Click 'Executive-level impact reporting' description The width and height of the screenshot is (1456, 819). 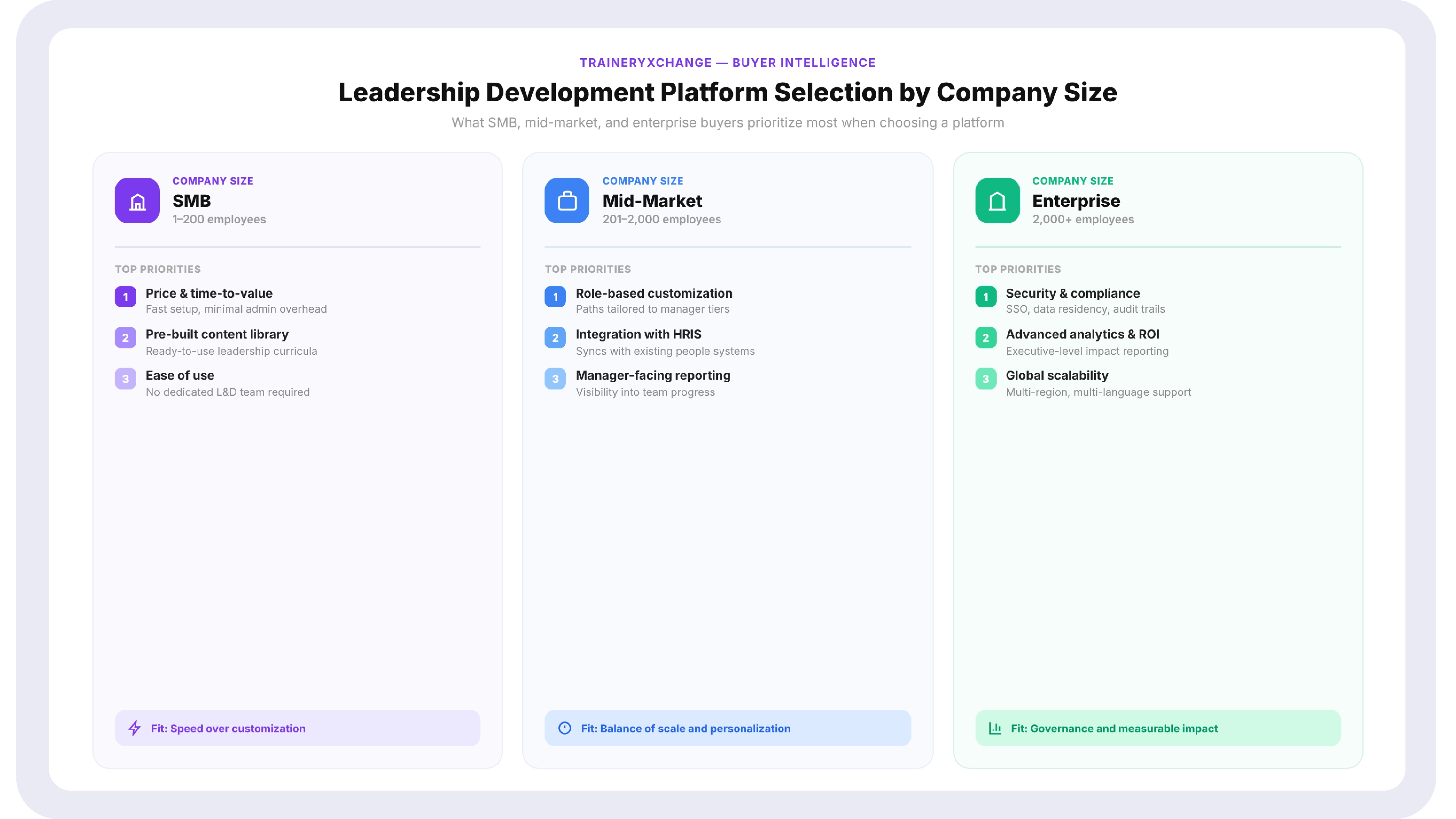tap(1088, 351)
